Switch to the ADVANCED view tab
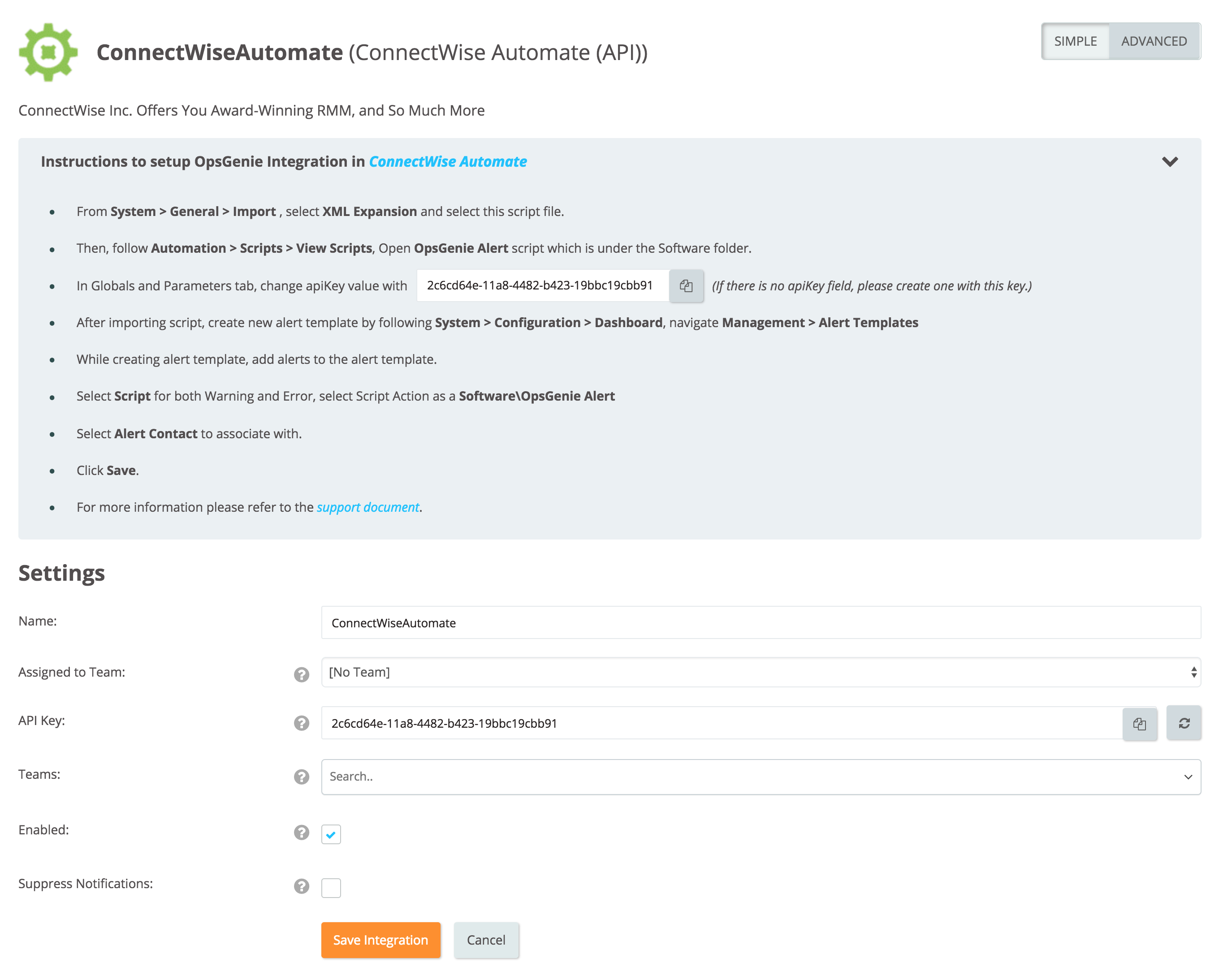 point(1154,41)
